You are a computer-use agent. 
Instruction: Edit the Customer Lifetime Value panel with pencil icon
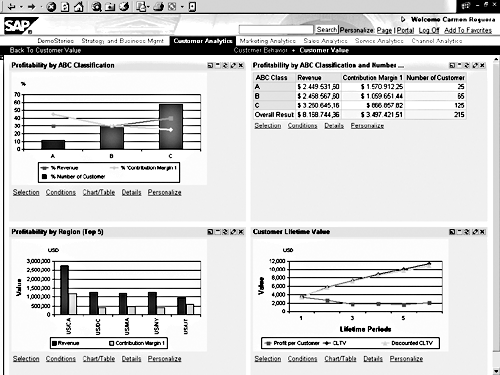475,232
